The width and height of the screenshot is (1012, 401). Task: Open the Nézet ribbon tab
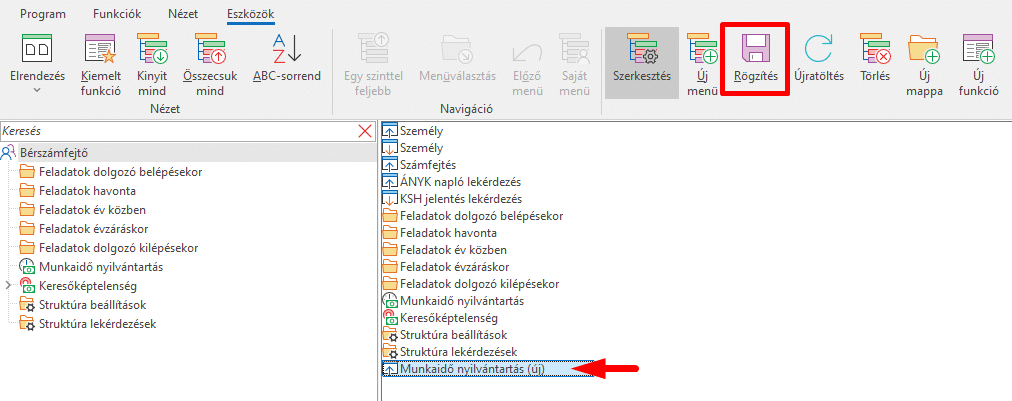coord(184,14)
